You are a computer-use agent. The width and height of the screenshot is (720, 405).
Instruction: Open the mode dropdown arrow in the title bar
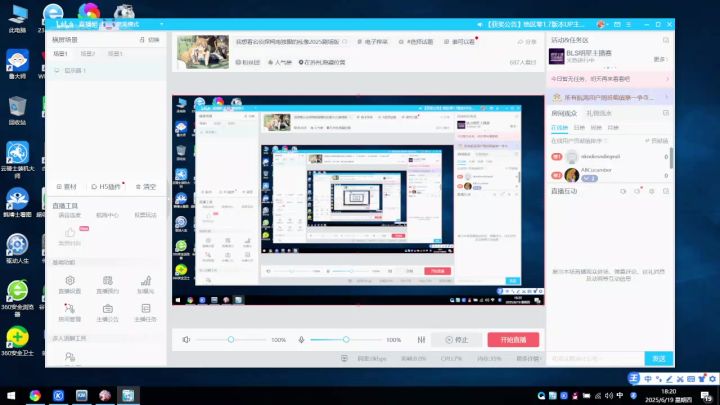(162, 24)
